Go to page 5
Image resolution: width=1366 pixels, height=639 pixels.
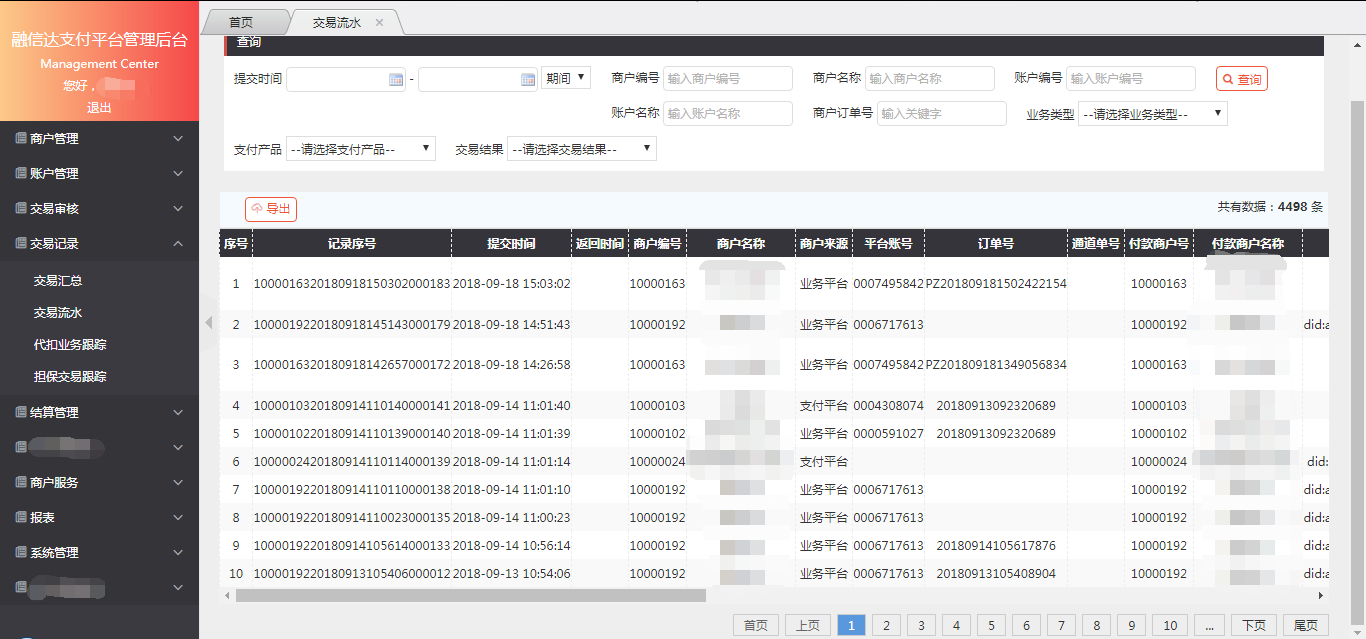[991, 625]
